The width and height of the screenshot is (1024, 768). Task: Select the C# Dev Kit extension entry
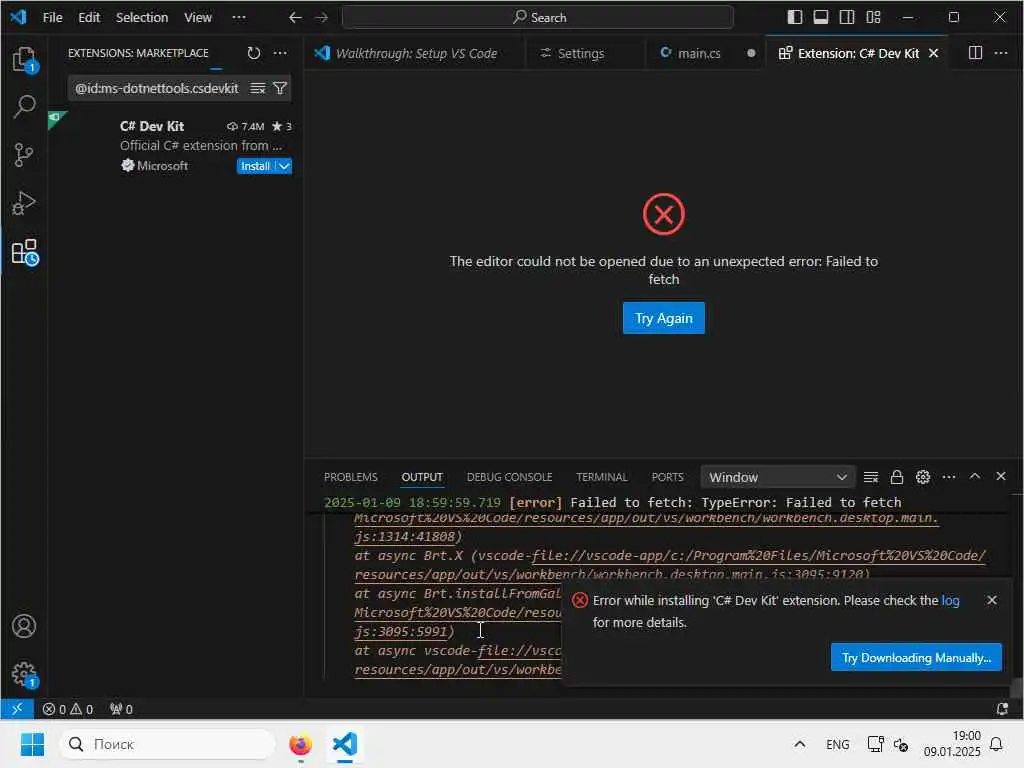click(175, 146)
